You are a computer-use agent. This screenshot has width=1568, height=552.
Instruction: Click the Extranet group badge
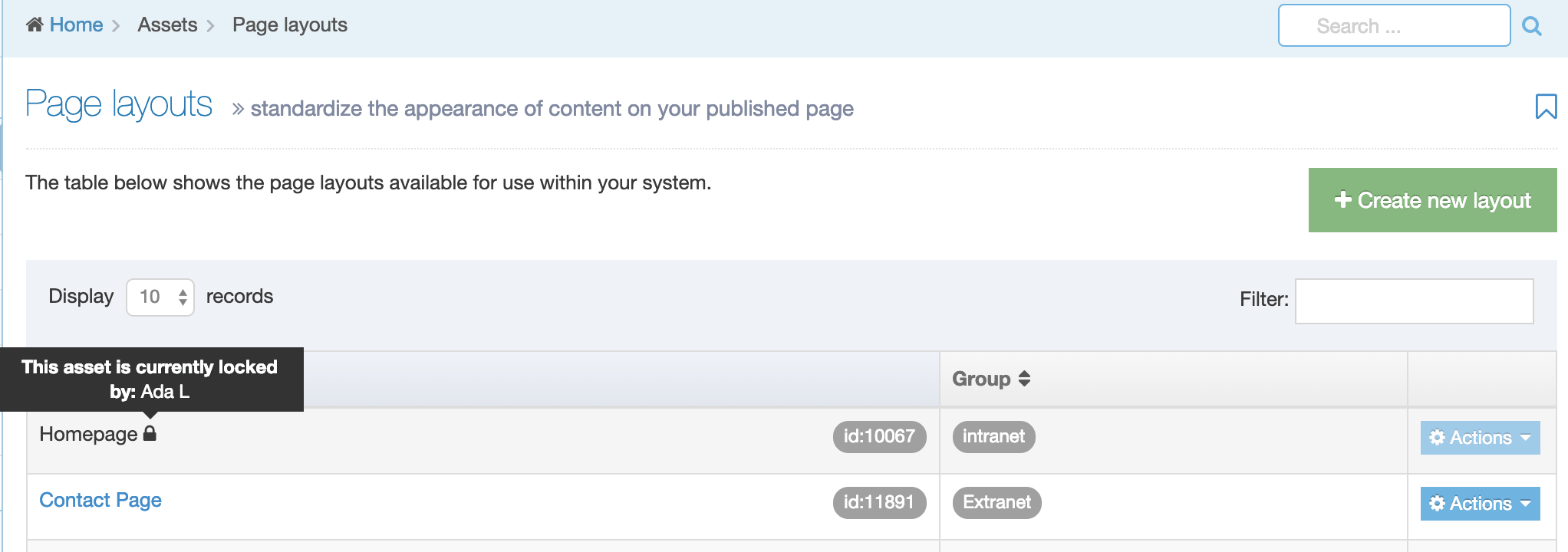pos(996,502)
